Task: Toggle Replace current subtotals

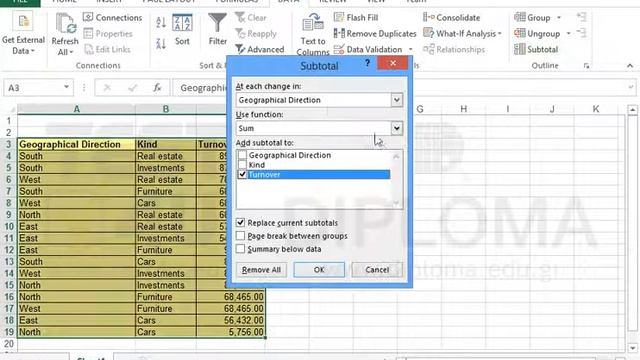Action: 240,222
